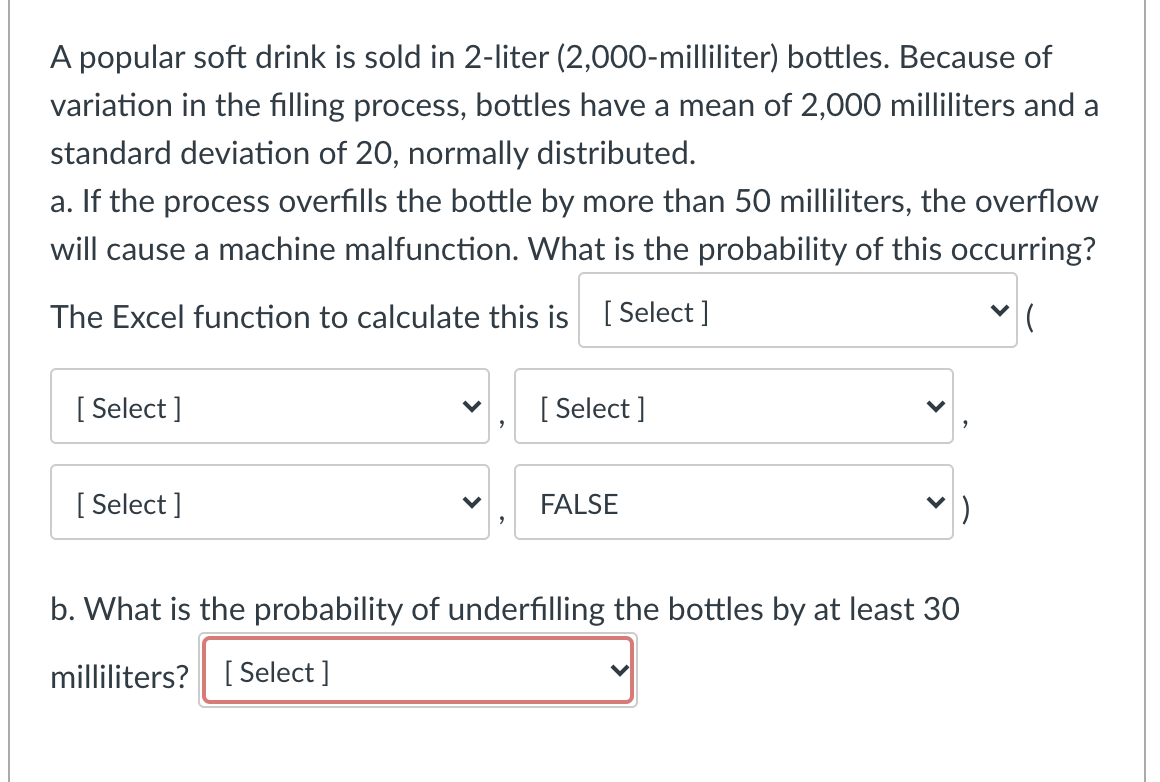1160x782 pixels.
Task: Click the dropdown arrow inside the red-highlighted Select
Action: click(x=618, y=670)
